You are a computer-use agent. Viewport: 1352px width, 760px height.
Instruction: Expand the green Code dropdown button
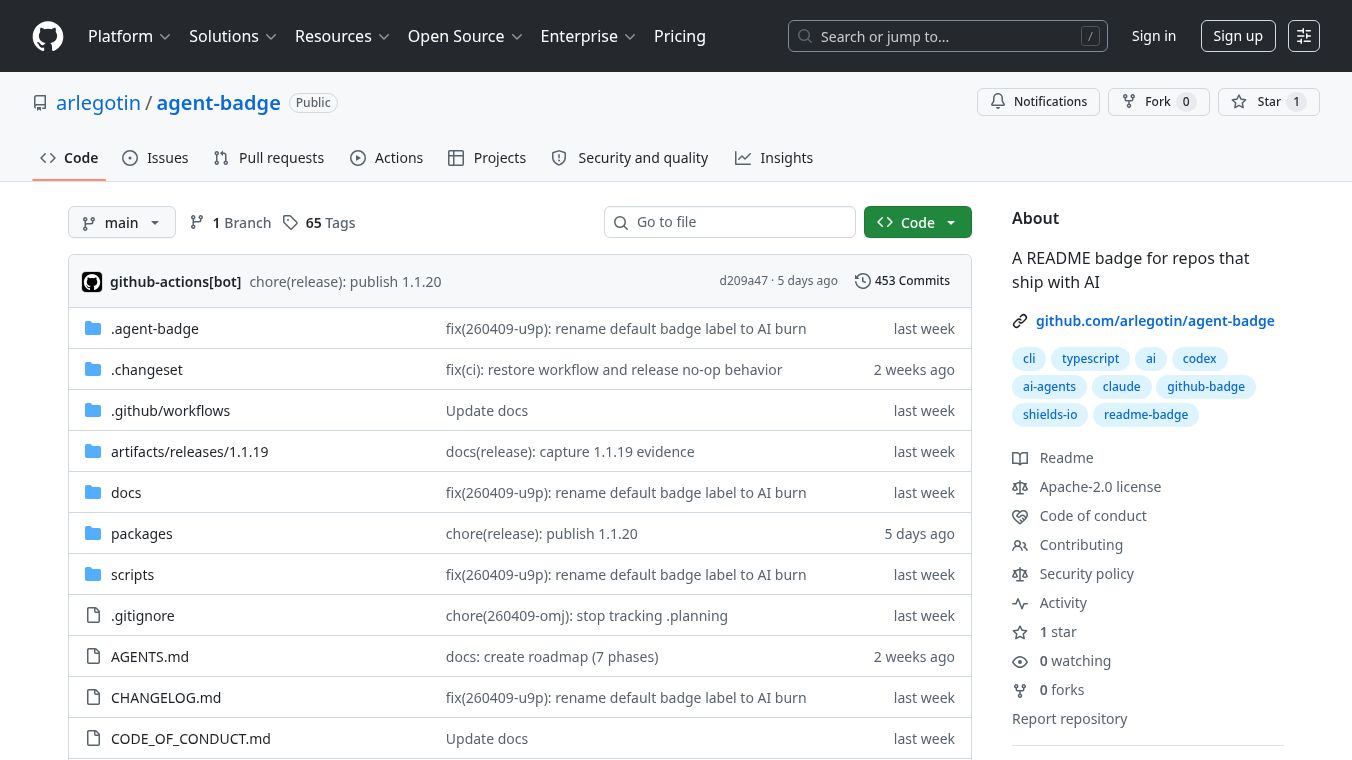click(x=917, y=223)
